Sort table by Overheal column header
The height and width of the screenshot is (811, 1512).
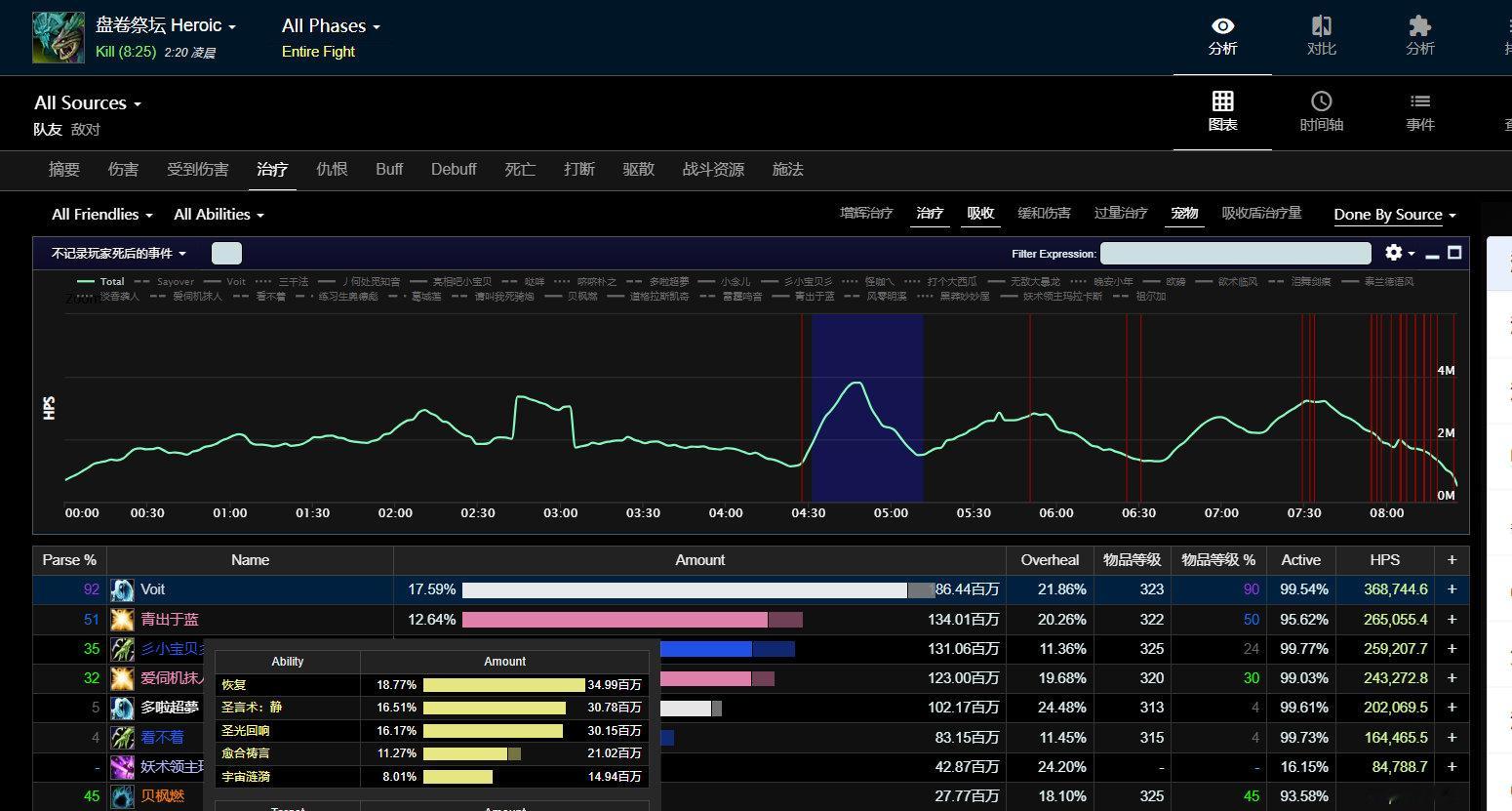pyautogui.click(x=1050, y=560)
